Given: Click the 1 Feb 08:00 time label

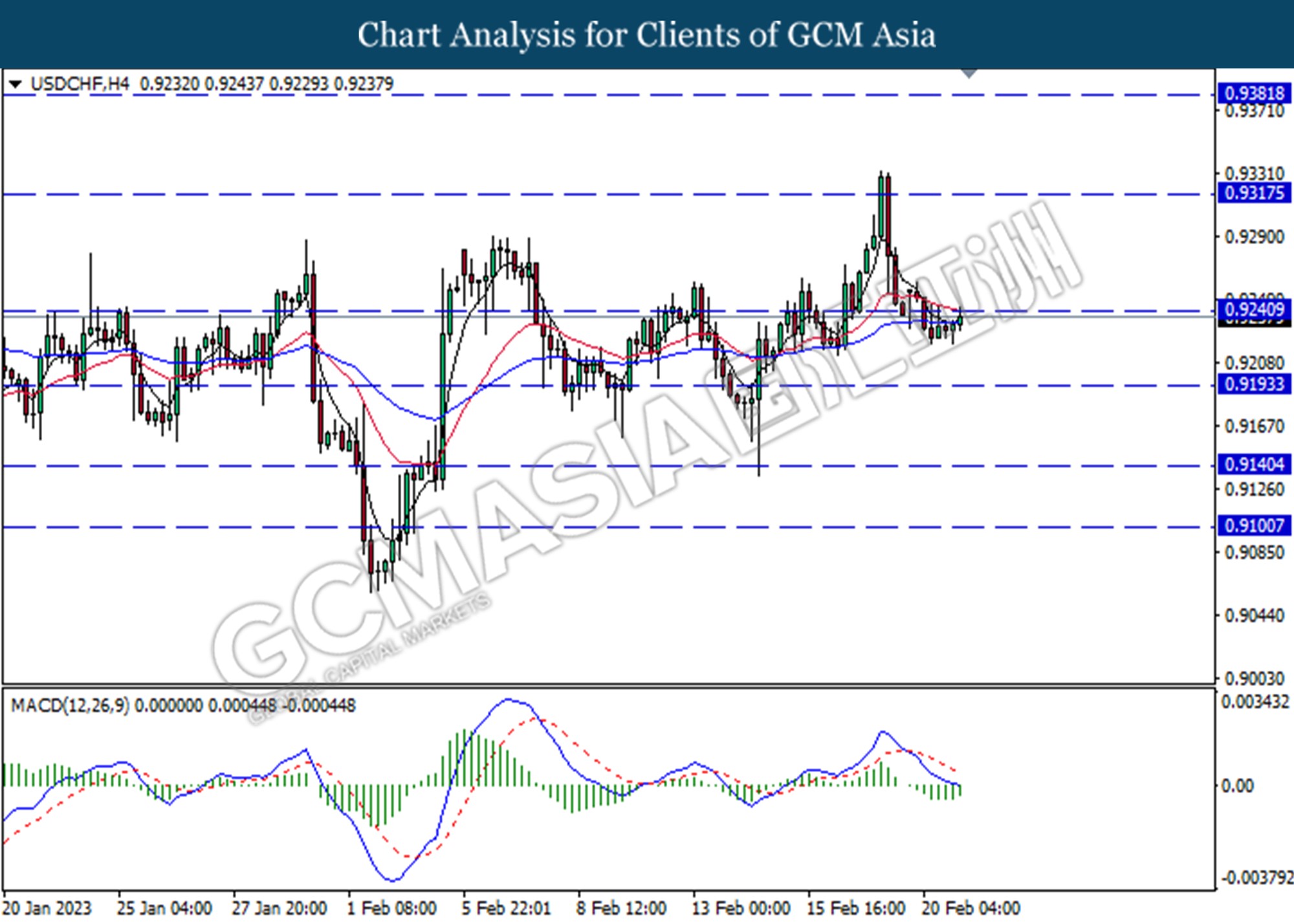Looking at the screenshot, I should [392, 908].
